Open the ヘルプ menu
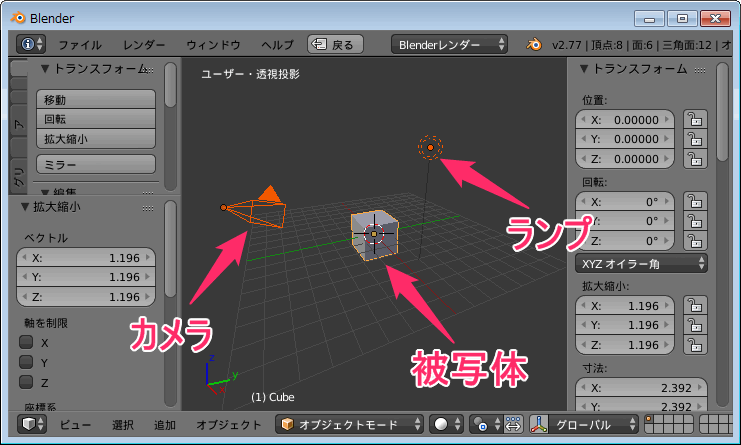This screenshot has height=445, width=741. coord(278,45)
